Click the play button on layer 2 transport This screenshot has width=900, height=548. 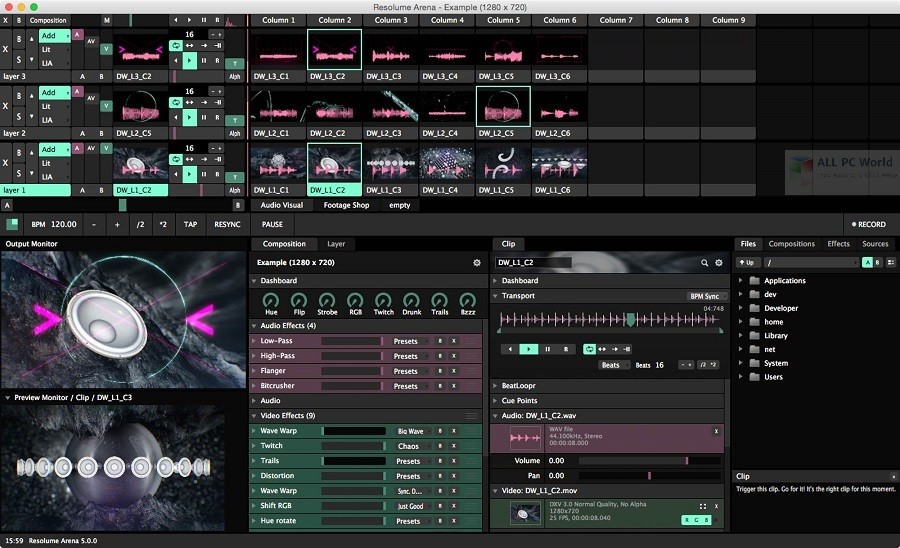pos(189,117)
